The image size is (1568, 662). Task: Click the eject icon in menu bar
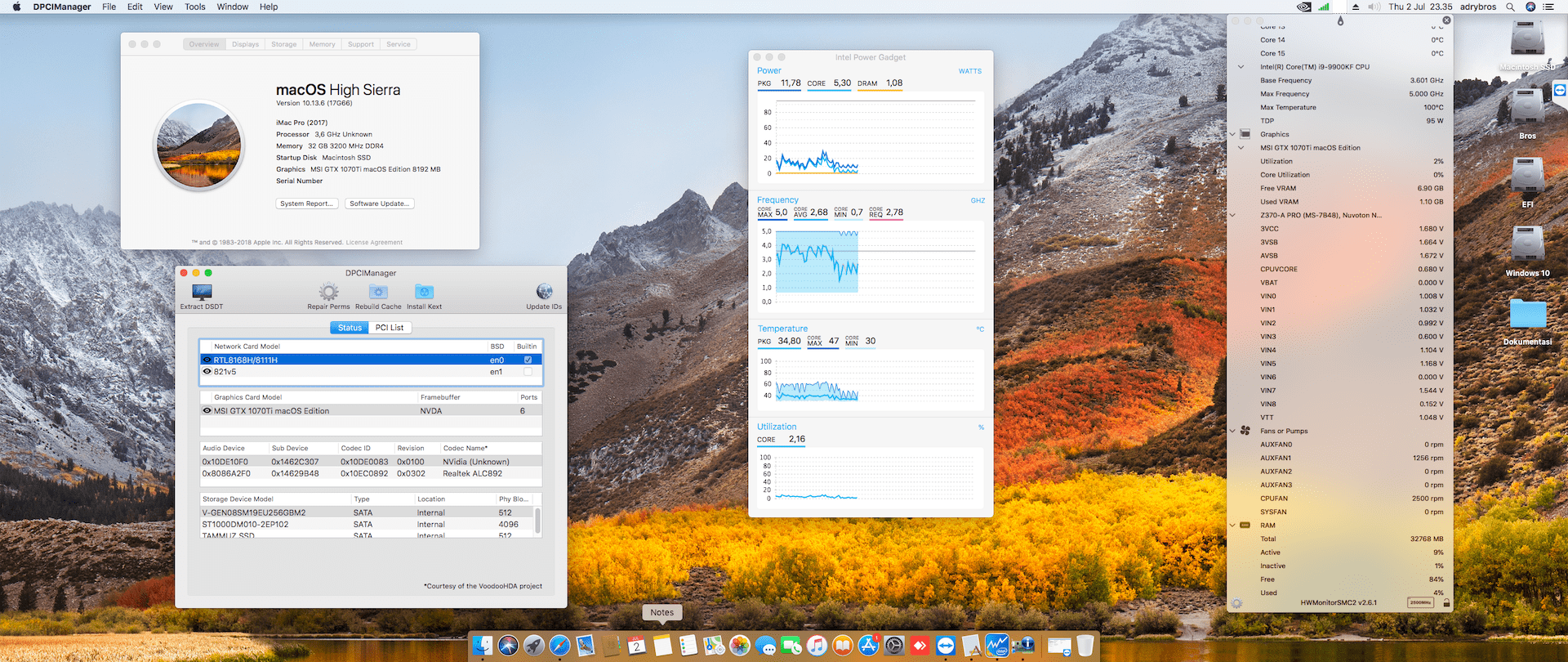(x=1356, y=7)
